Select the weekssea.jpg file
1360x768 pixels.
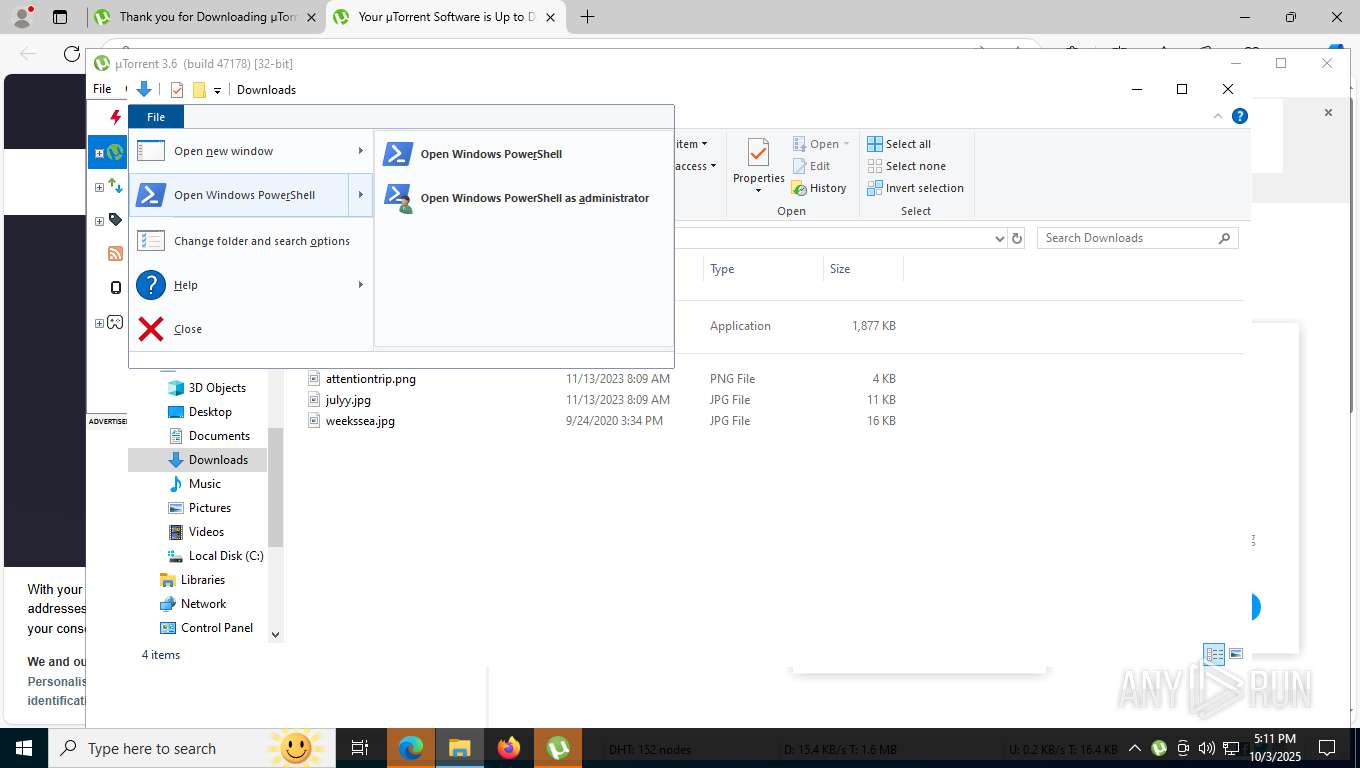tap(360, 421)
